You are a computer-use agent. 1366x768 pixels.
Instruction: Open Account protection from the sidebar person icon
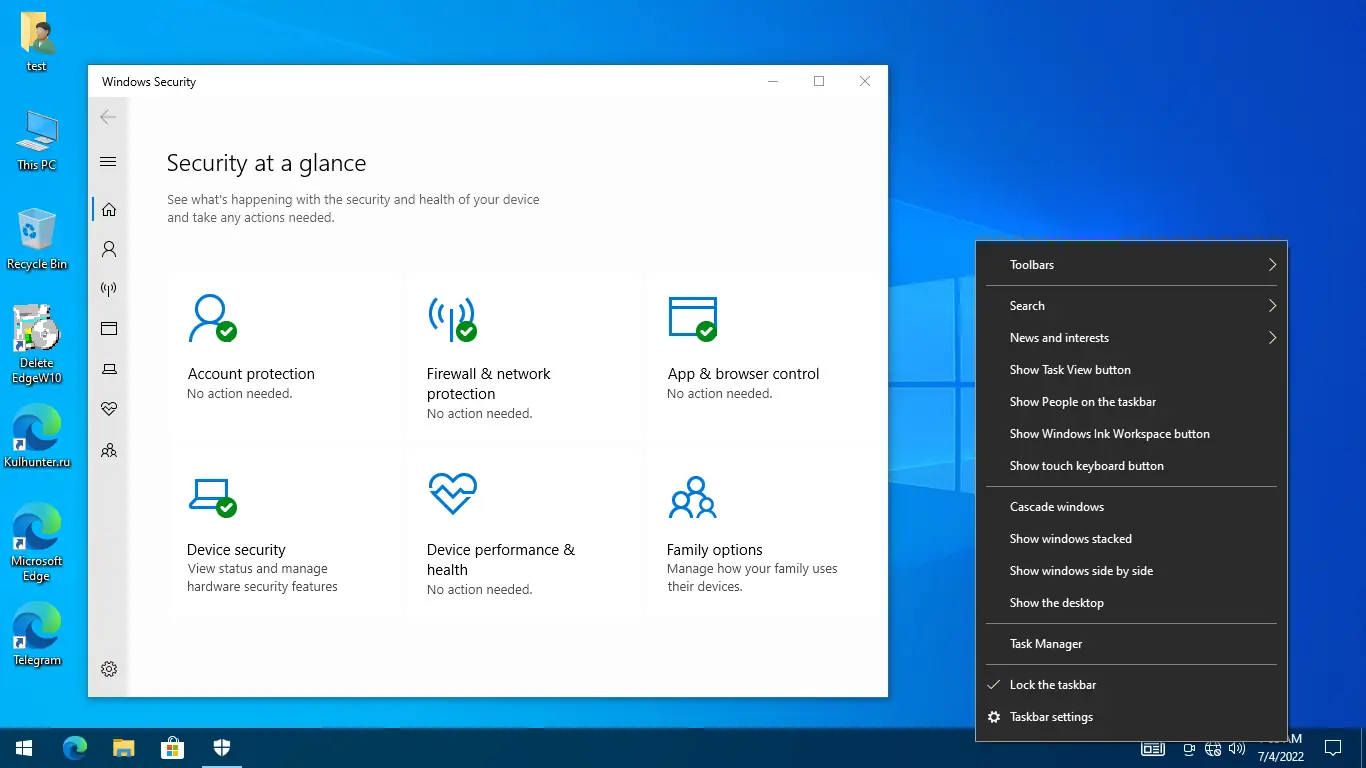tap(109, 249)
